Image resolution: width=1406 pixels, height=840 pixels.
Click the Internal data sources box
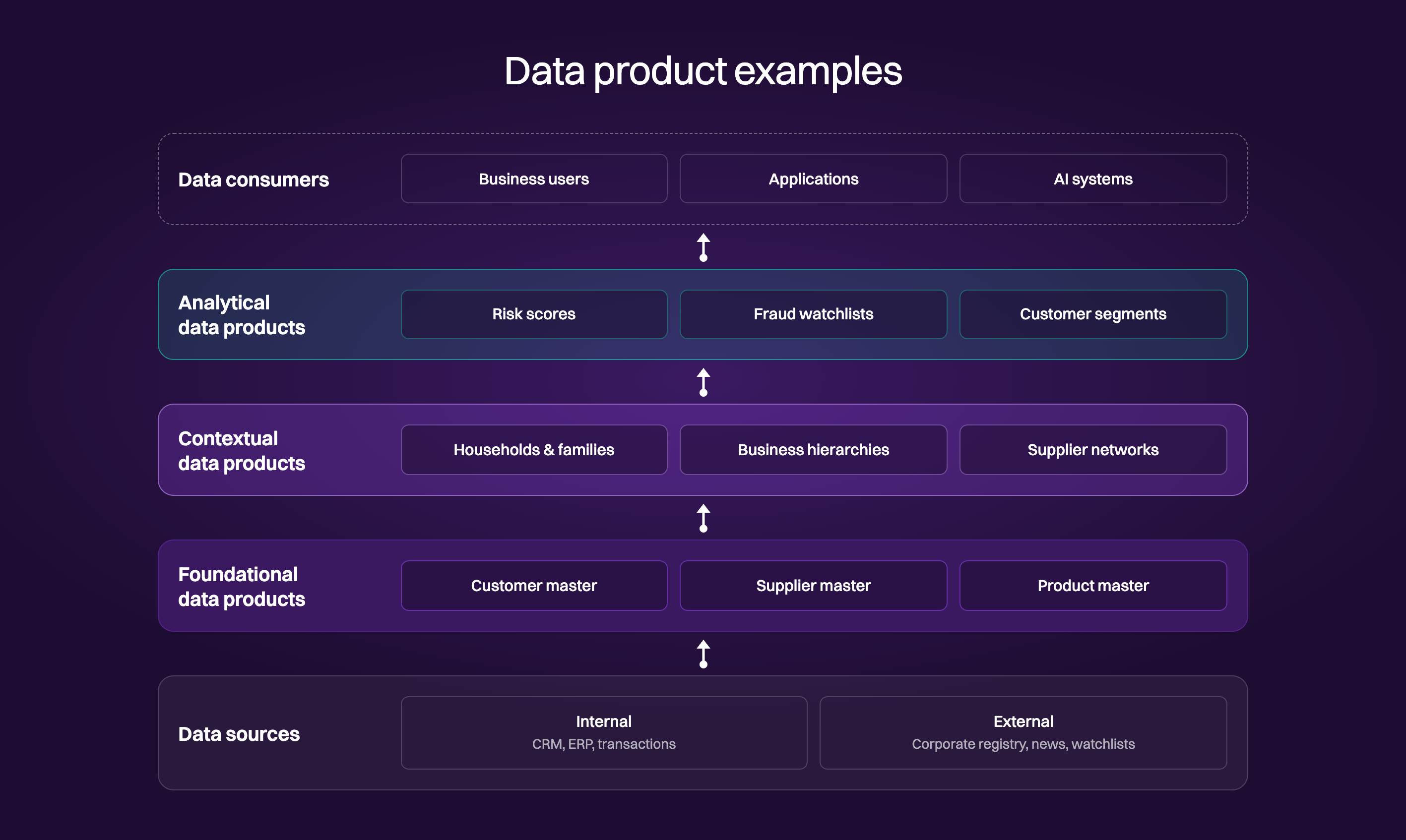[604, 733]
